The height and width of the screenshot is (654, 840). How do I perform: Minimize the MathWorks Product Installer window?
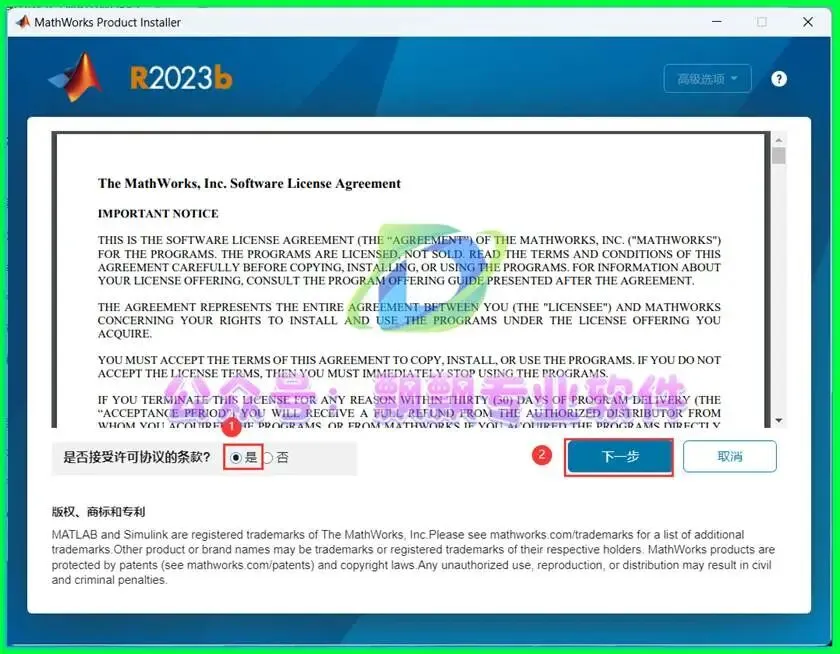click(716, 22)
